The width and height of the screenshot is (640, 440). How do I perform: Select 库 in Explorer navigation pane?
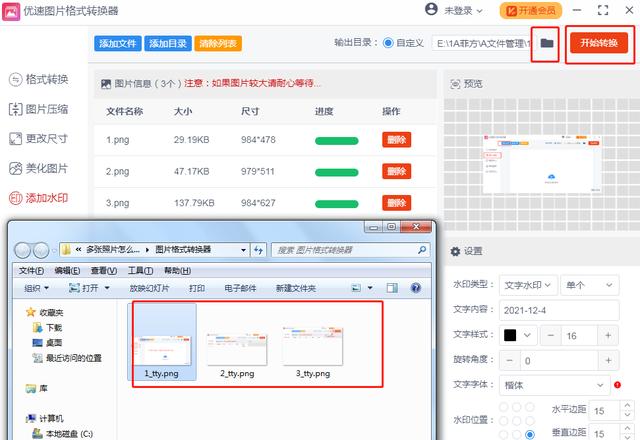click(x=37, y=388)
